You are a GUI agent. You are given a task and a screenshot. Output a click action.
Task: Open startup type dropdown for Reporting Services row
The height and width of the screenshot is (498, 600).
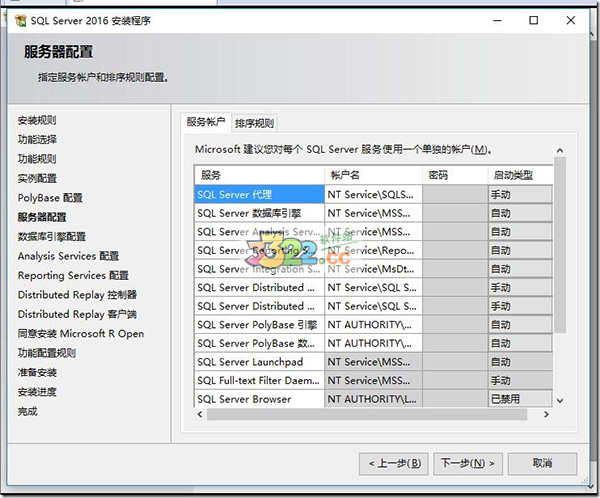click(x=520, y=250)
